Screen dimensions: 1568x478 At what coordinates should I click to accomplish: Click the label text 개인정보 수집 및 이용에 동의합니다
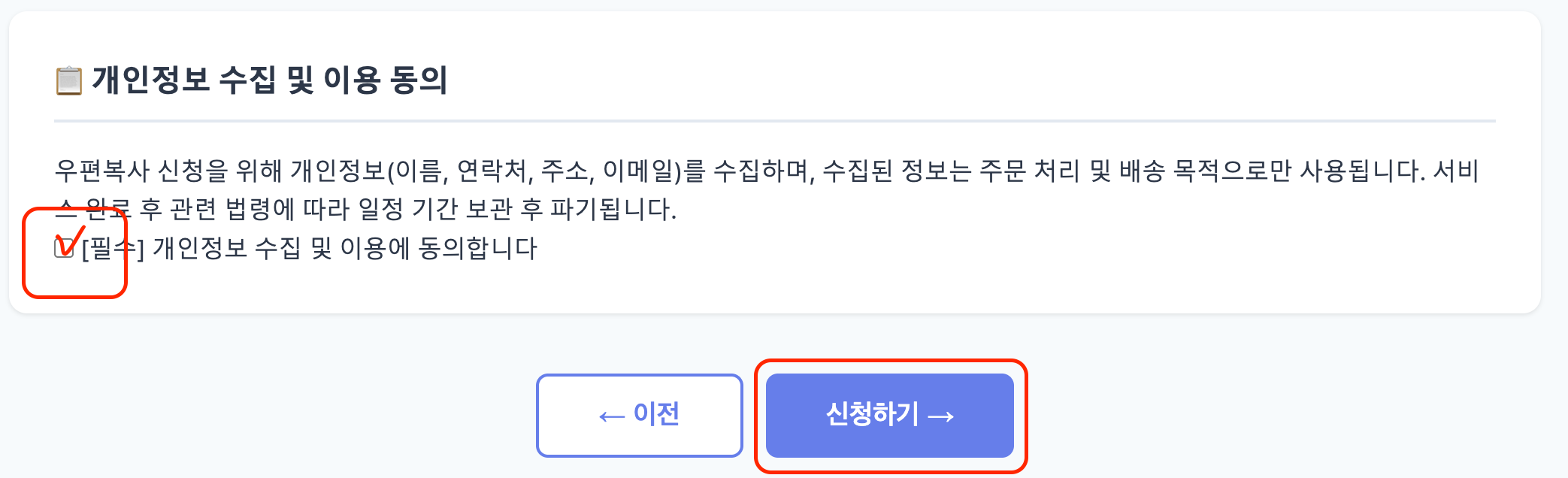pos(344,248)
